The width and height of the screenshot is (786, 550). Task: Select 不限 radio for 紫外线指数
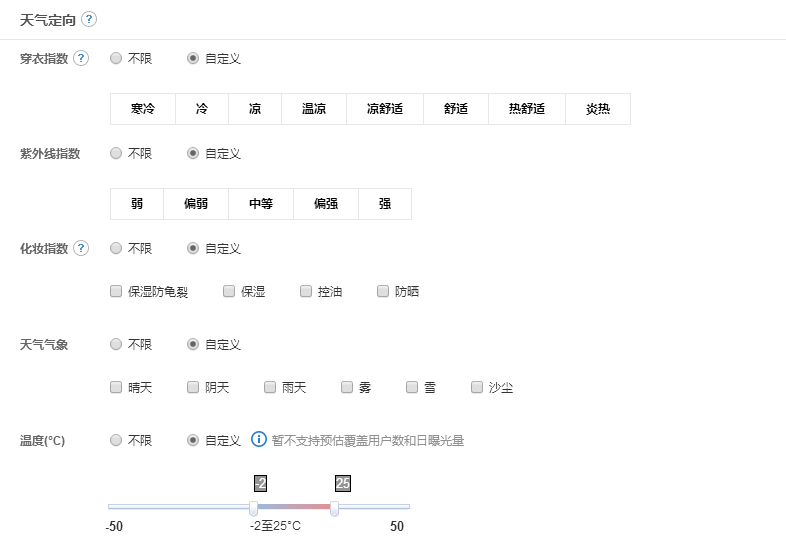point(116,153)
